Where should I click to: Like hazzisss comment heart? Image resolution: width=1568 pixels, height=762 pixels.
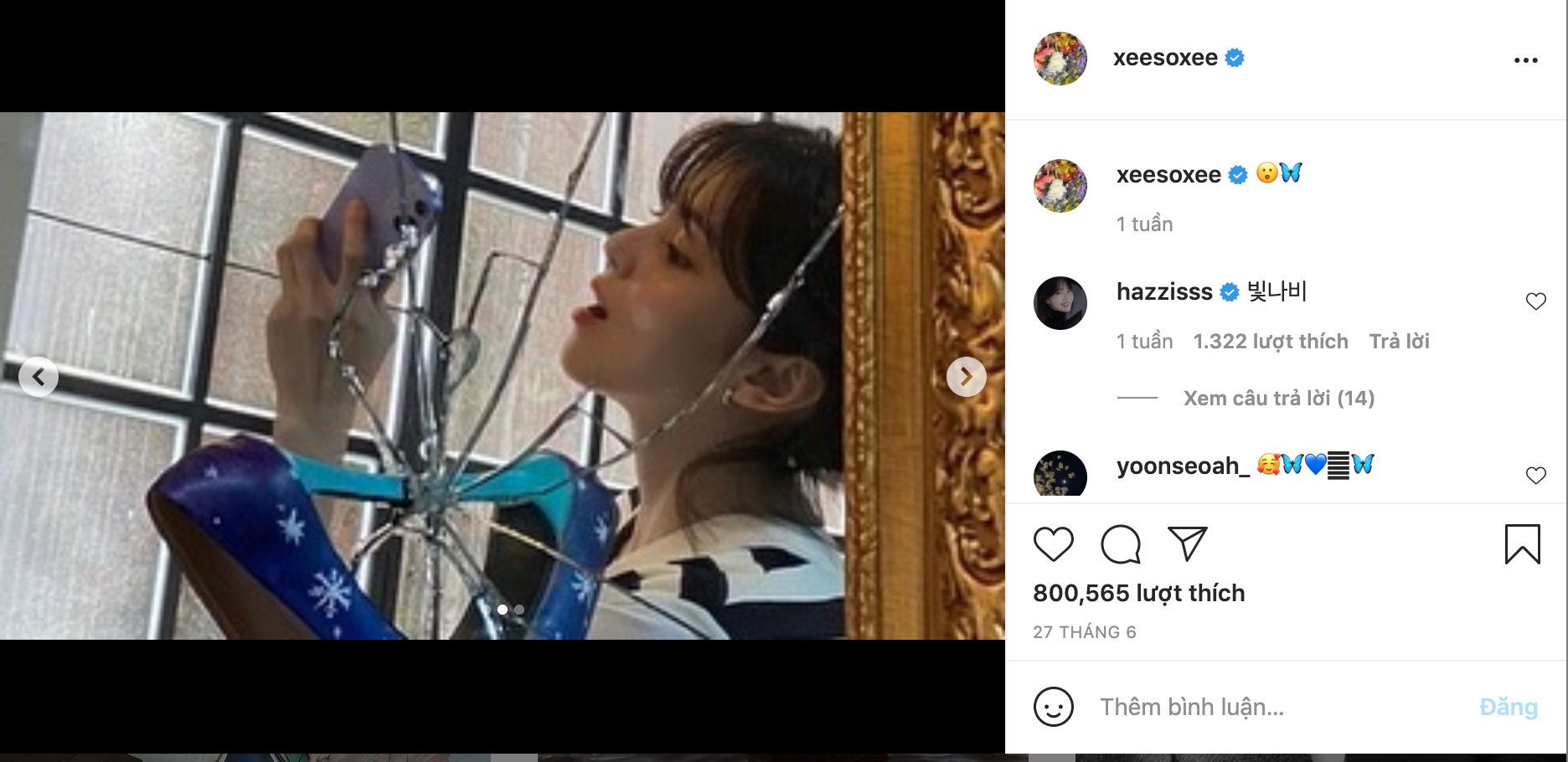(x=1536, y=301)
